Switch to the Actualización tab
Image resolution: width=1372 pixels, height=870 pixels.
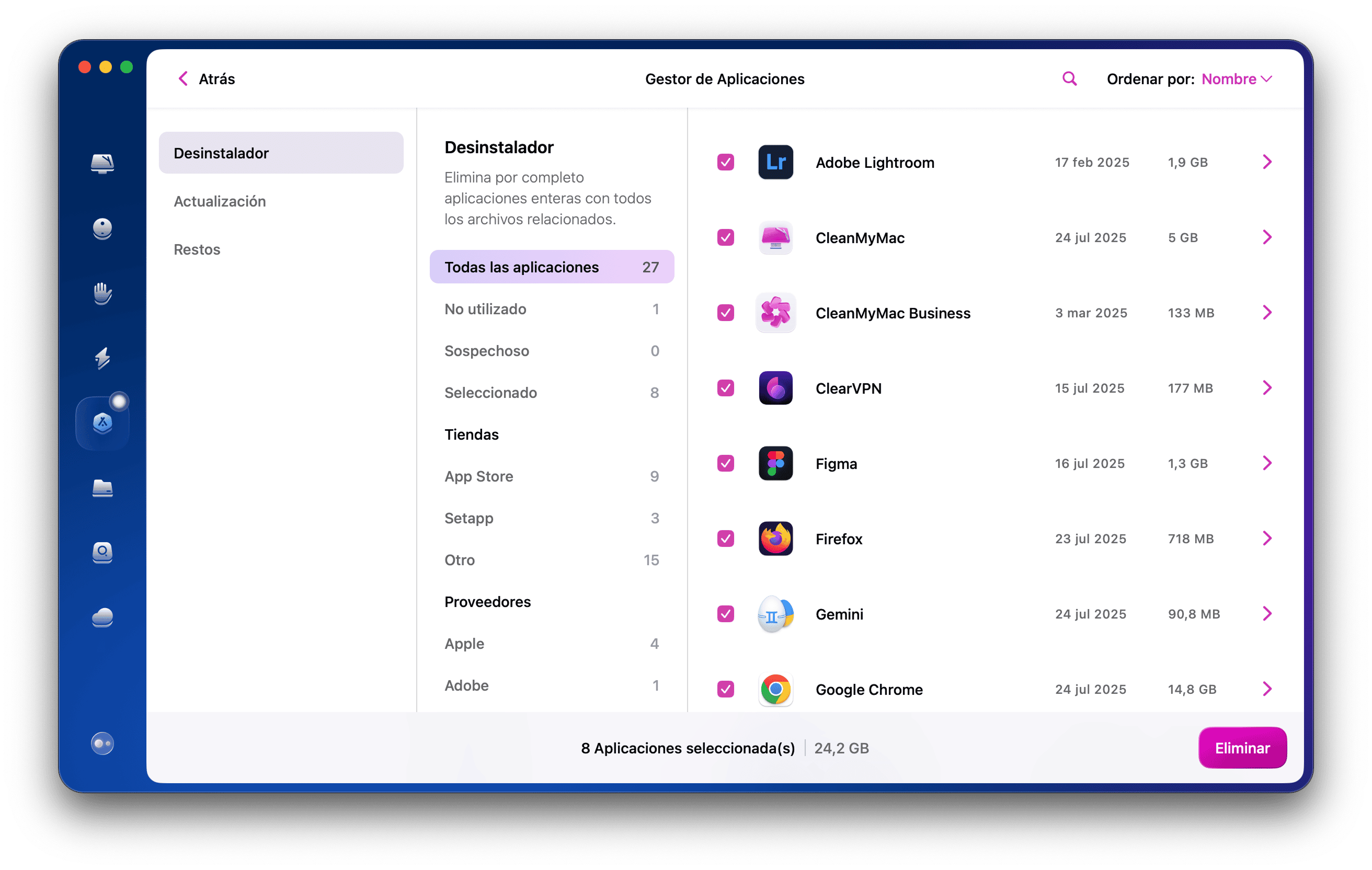pos(220,201)
